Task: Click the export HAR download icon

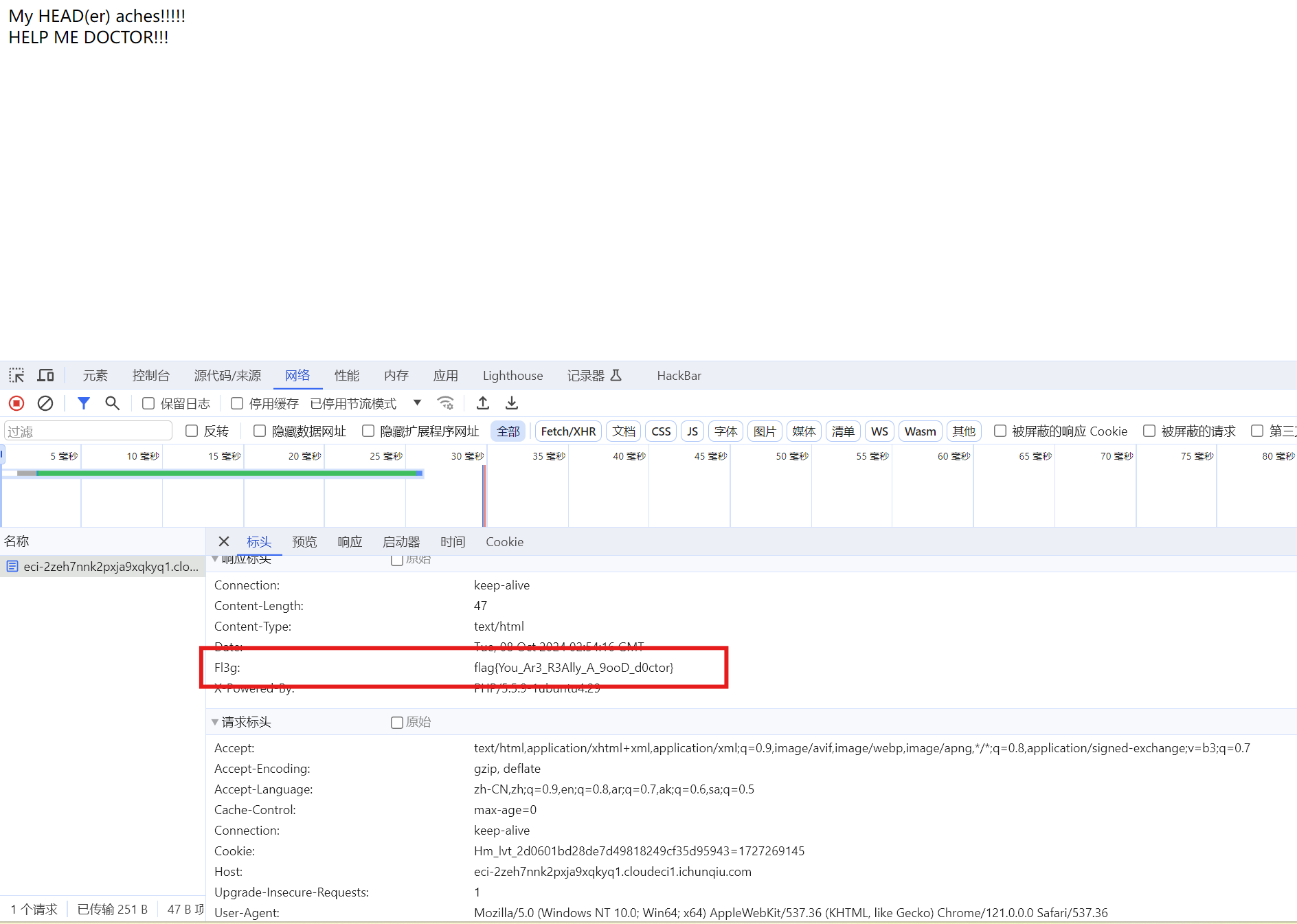Action: tap(512, 403)
